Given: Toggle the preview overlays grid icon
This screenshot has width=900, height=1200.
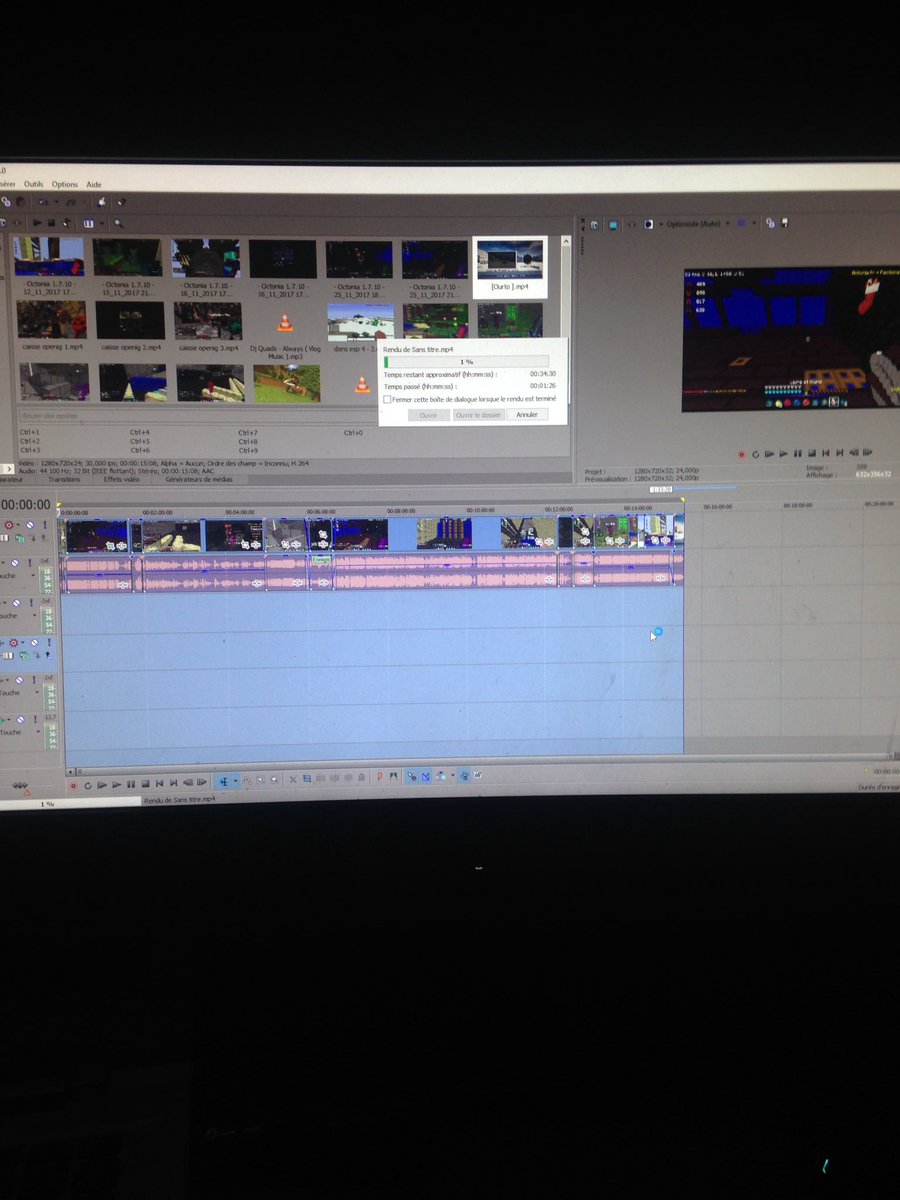Looking at the screenshot, I should coord(742,224).
